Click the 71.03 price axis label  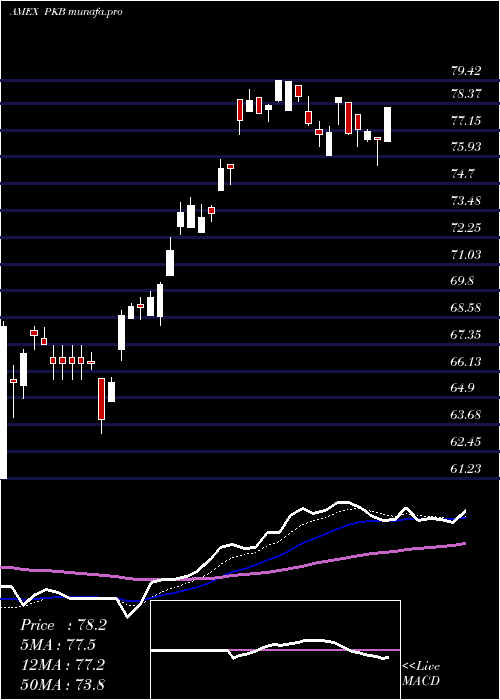point(466,254)
